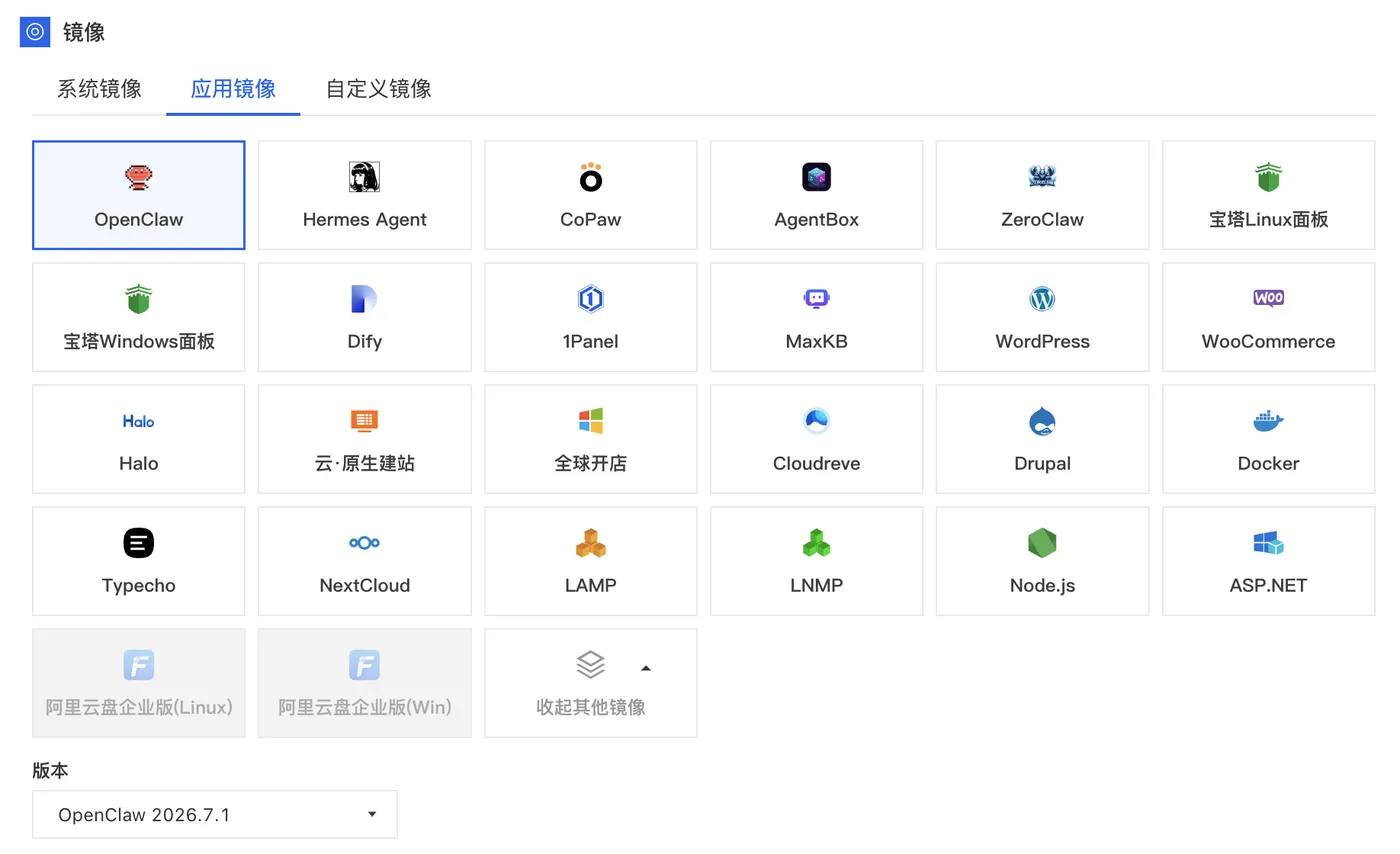Viewport: 1400px width, 854px height.
Task: Select the Halo logo icon
Action: (x=139, y=421)
